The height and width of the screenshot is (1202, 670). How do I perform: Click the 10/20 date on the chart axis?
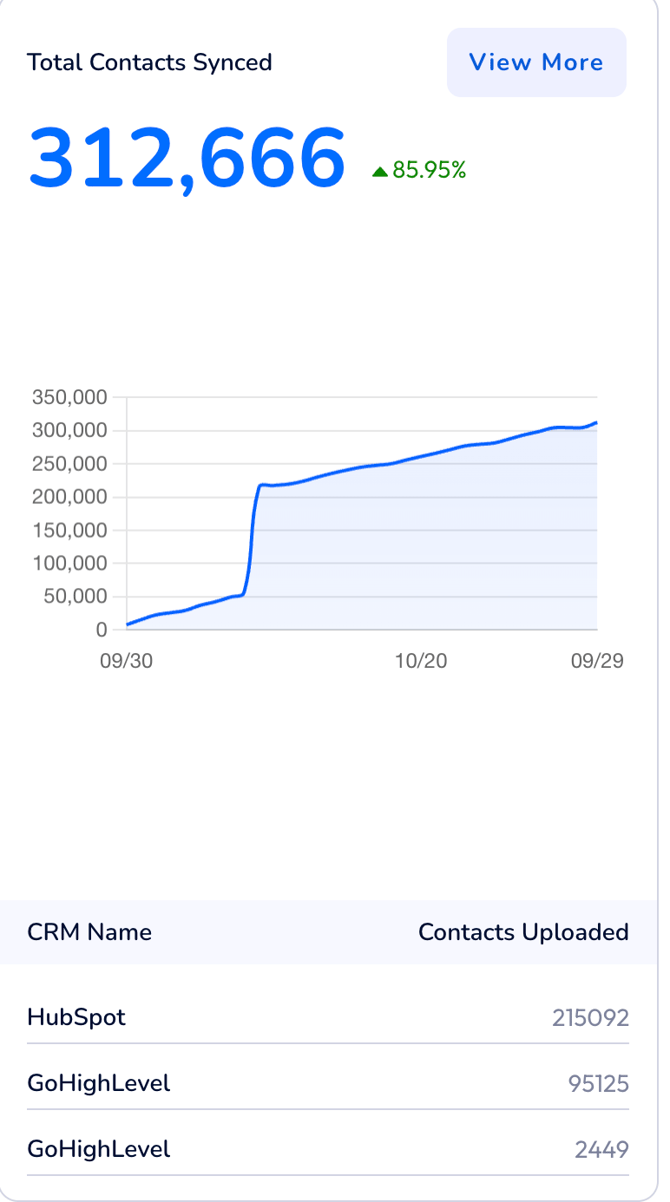pos(421,661)
